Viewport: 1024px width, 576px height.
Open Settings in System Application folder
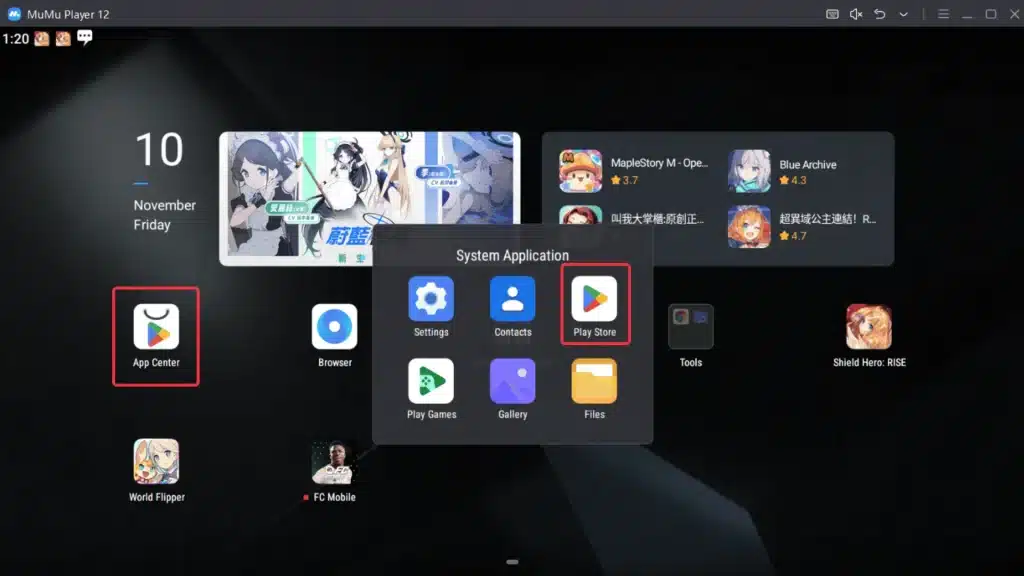point(431,298)
